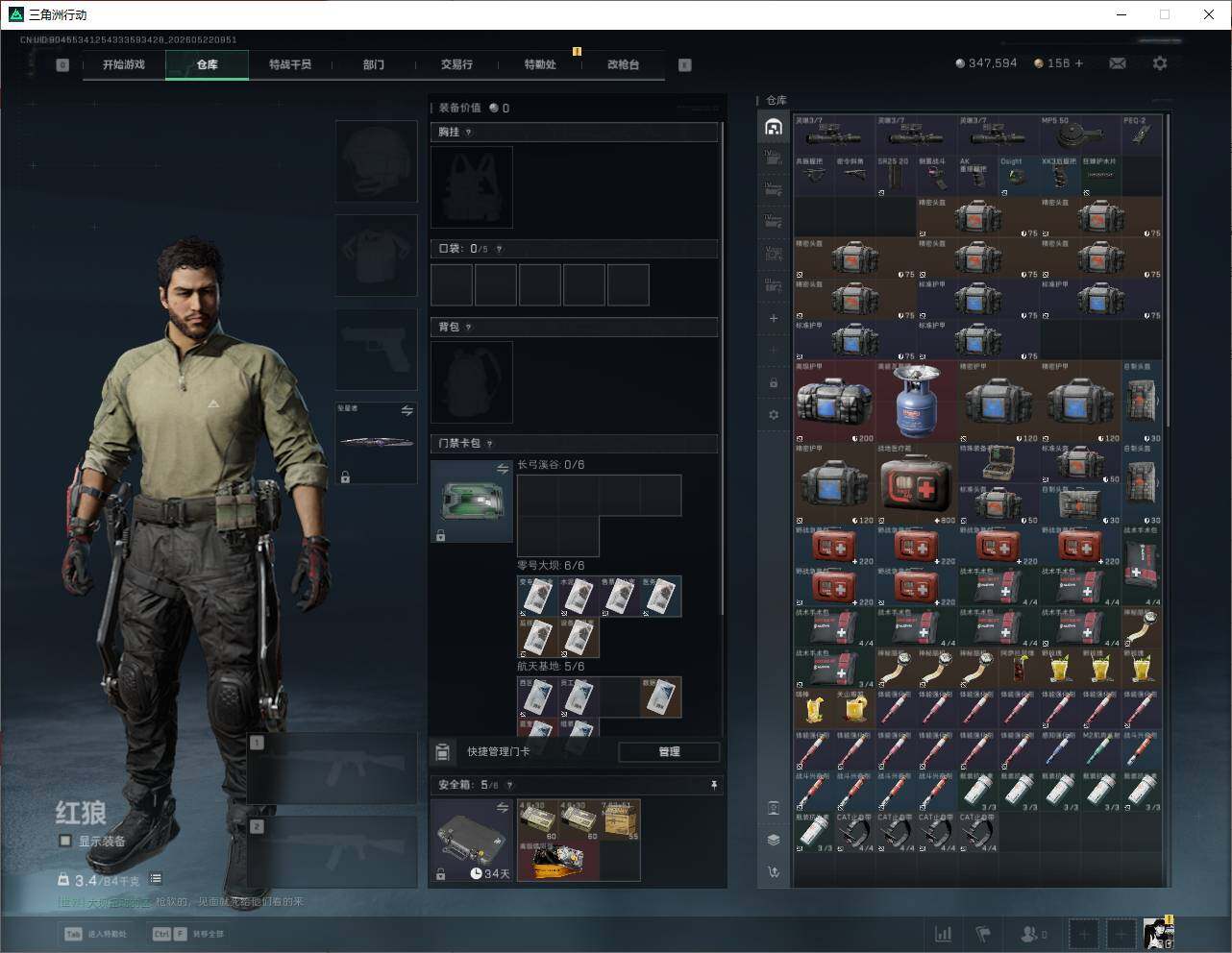Click the operator name 红狼

click(x=81, y=813)
